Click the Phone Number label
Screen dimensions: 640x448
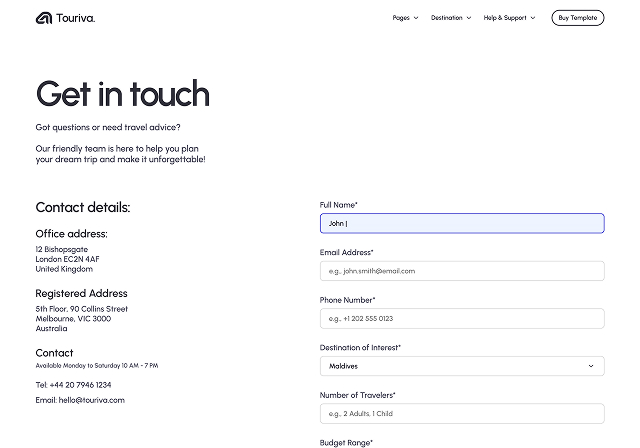pos(347,300)
